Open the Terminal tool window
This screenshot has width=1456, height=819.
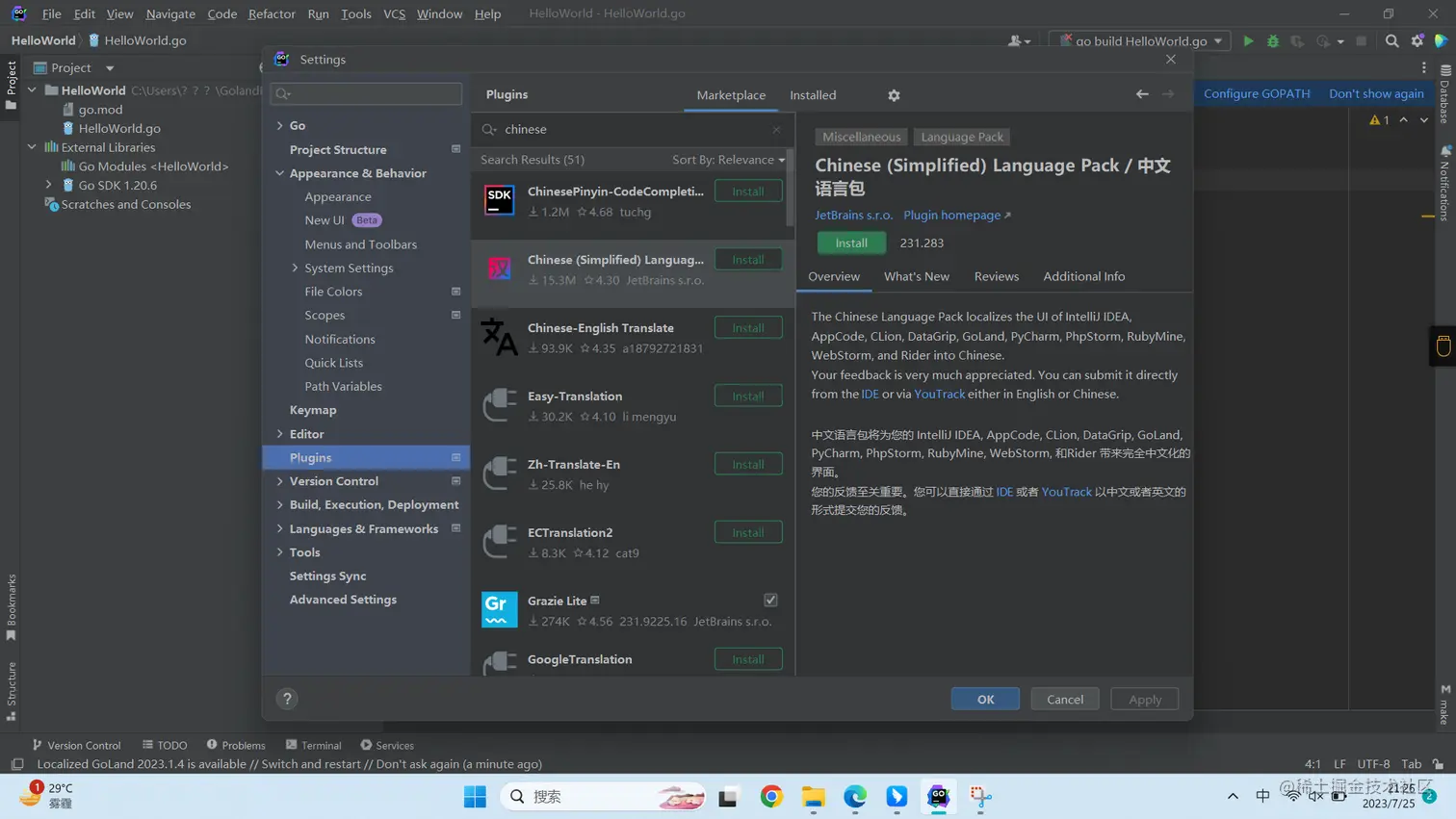tap(314, 745)
